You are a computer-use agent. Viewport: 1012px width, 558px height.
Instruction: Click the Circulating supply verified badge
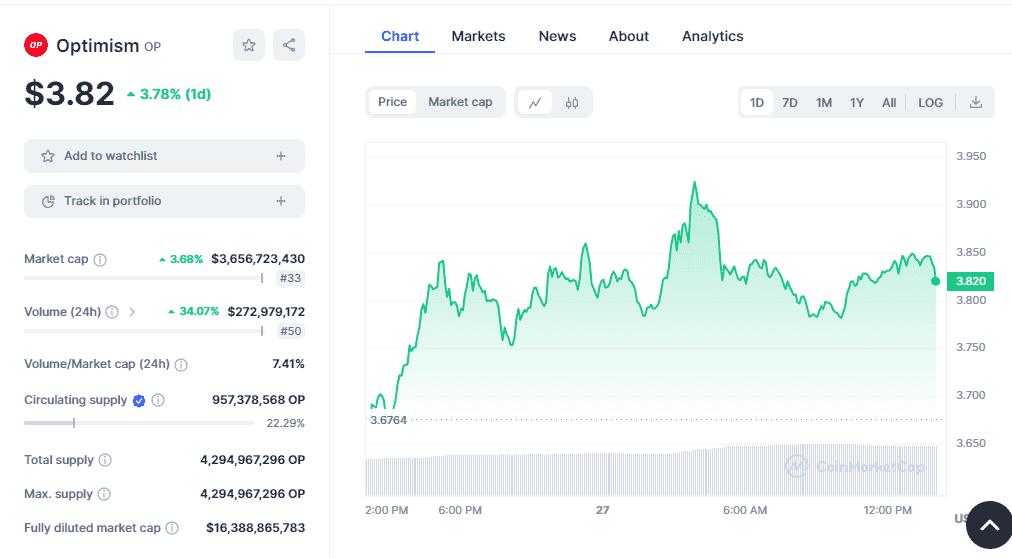(x=139, y=401)
